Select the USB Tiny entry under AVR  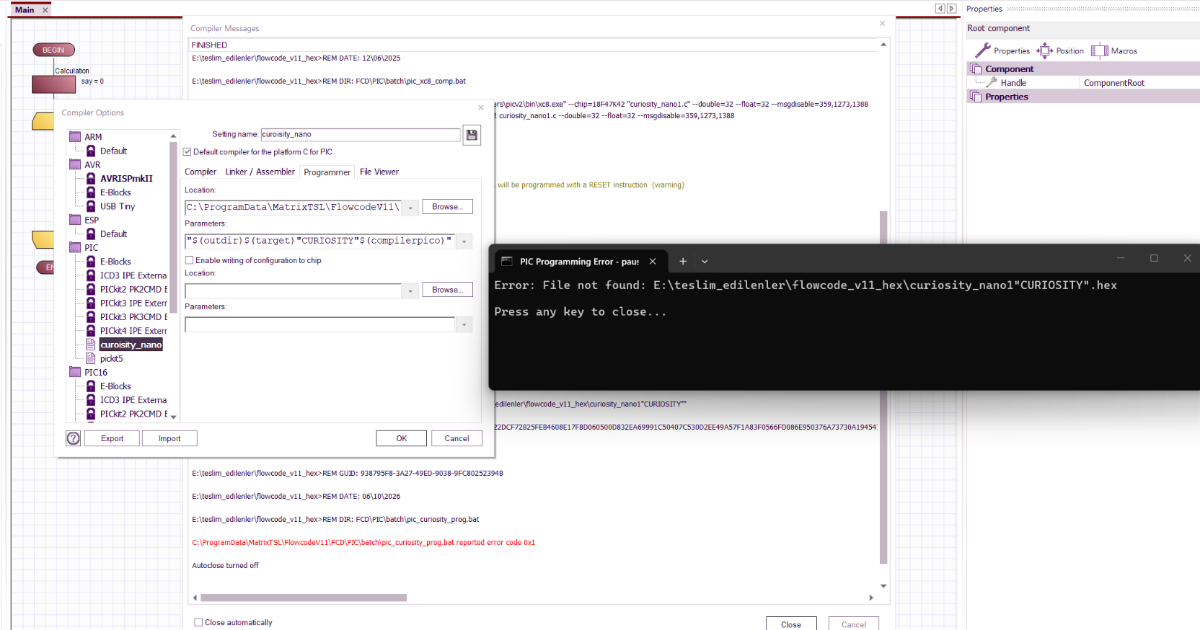pyautogui.click(x=116, y=206)
